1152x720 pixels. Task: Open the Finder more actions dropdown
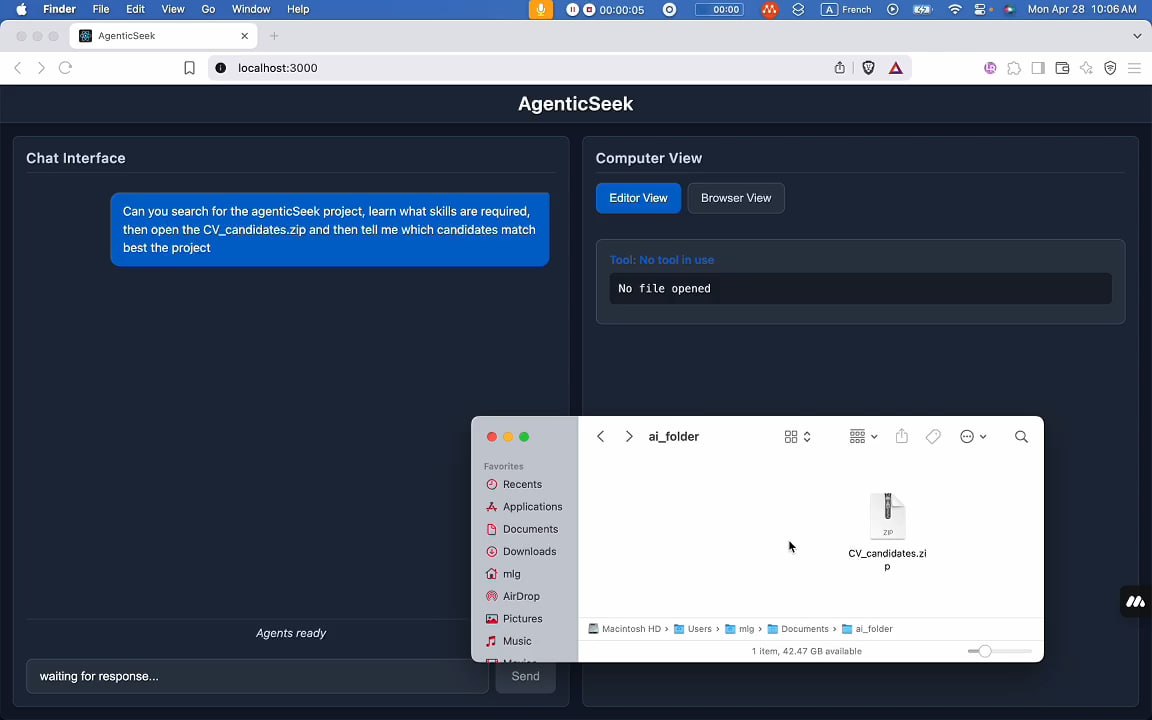tap(973, 437)
